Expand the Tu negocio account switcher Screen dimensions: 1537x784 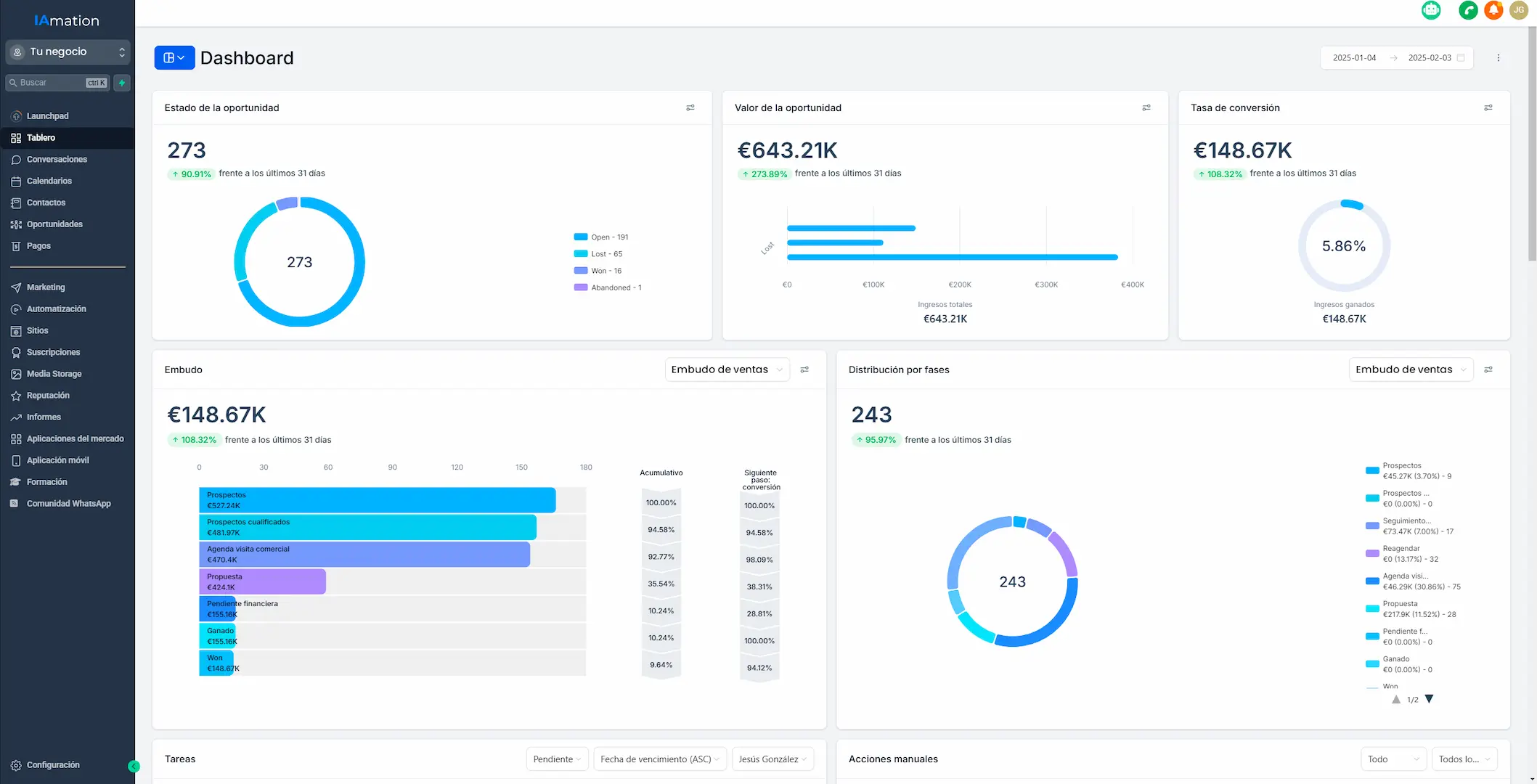(68, 52)
